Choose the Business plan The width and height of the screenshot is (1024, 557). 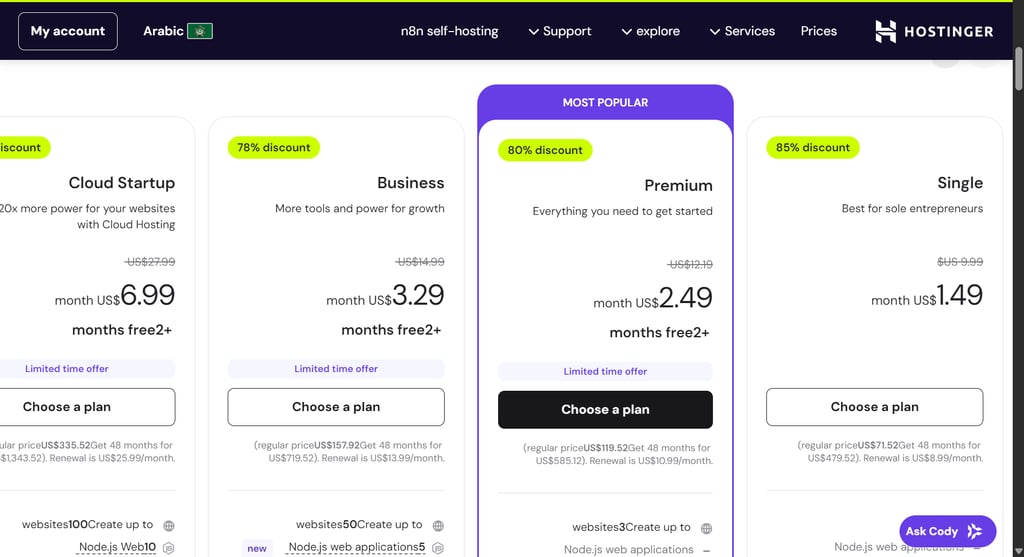coord(336,407)
